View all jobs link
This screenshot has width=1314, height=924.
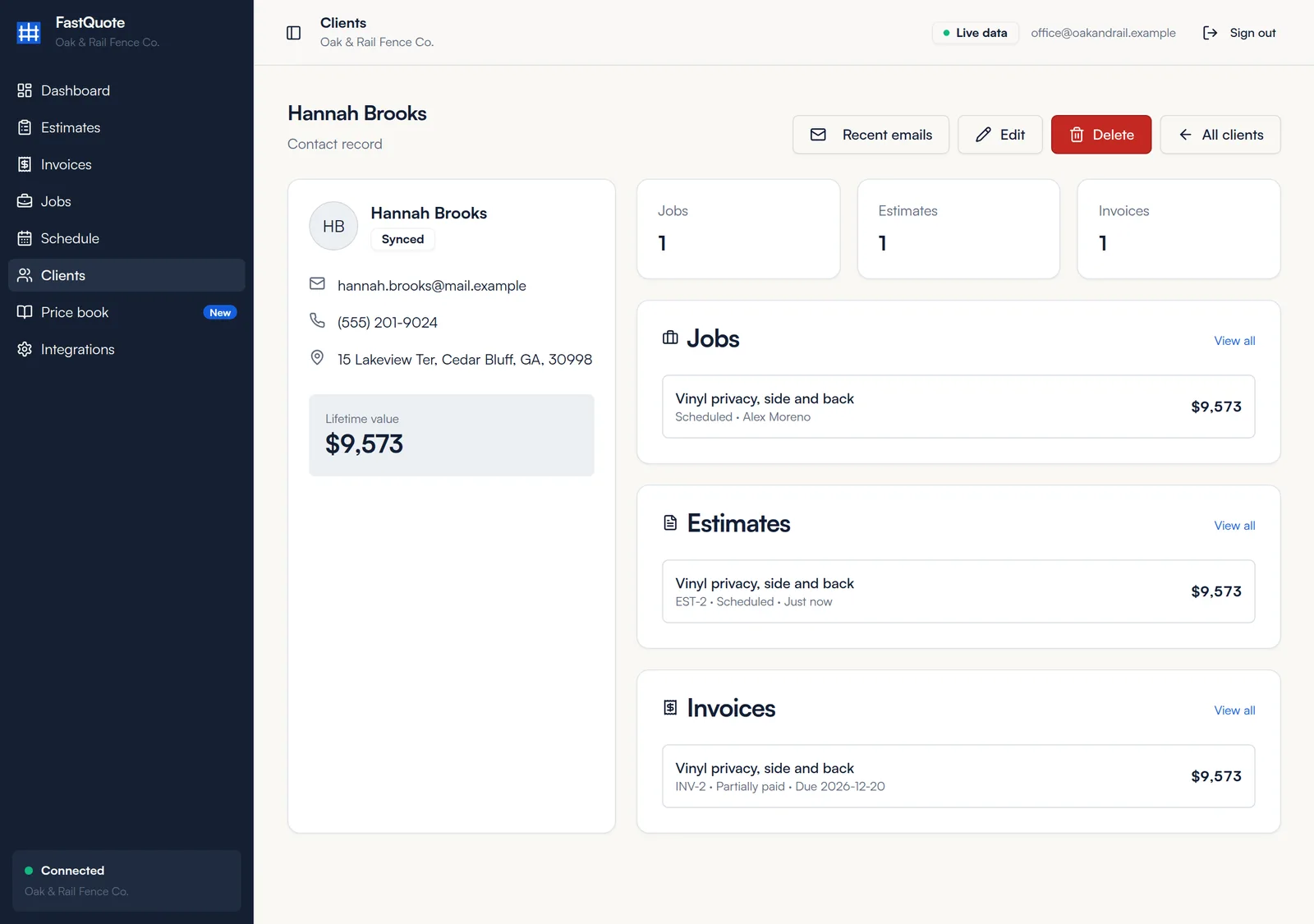click(x=1234, y=341)
